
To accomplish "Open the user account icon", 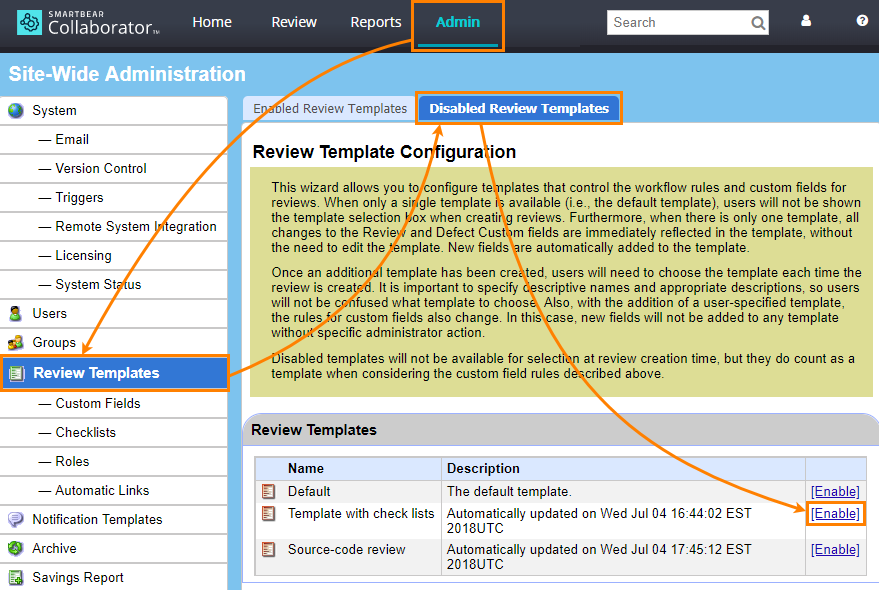I will 806,19.
